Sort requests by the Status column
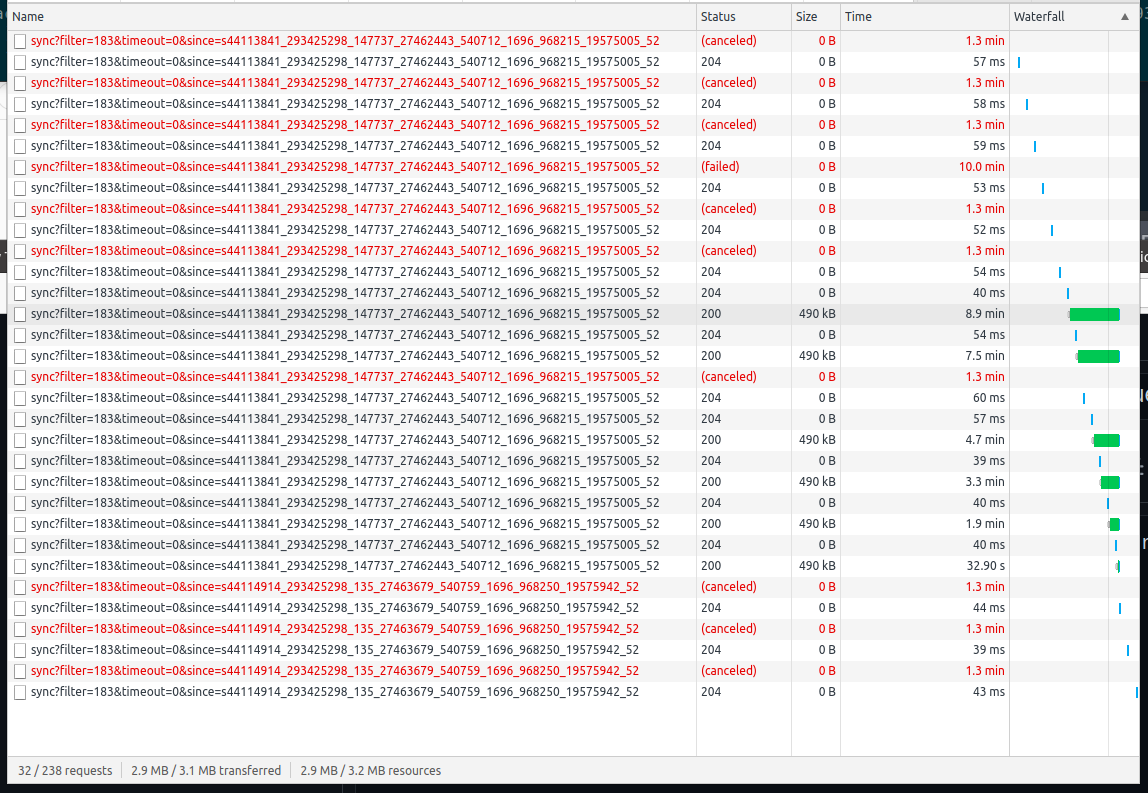Image resolution: width=1148 pixels, height=793 pixels. tap(720, 16)
